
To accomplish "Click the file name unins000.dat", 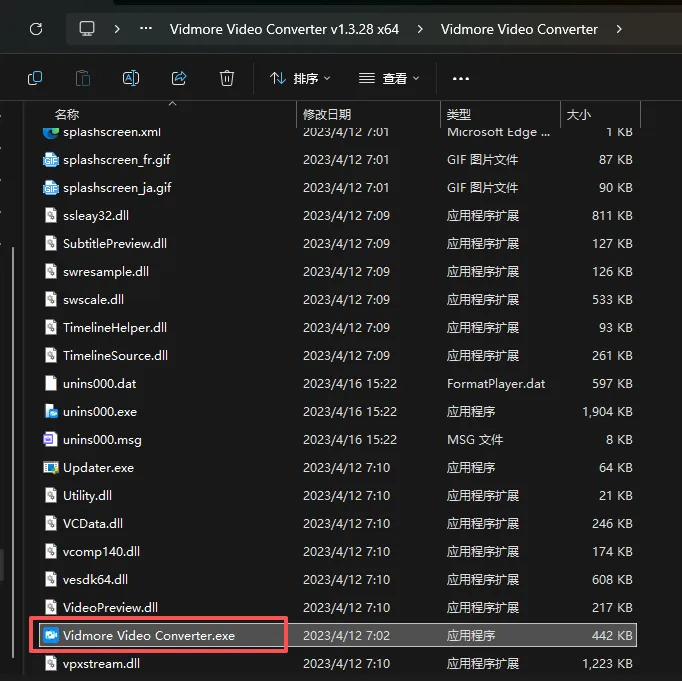I will click(x=100, y=384).
